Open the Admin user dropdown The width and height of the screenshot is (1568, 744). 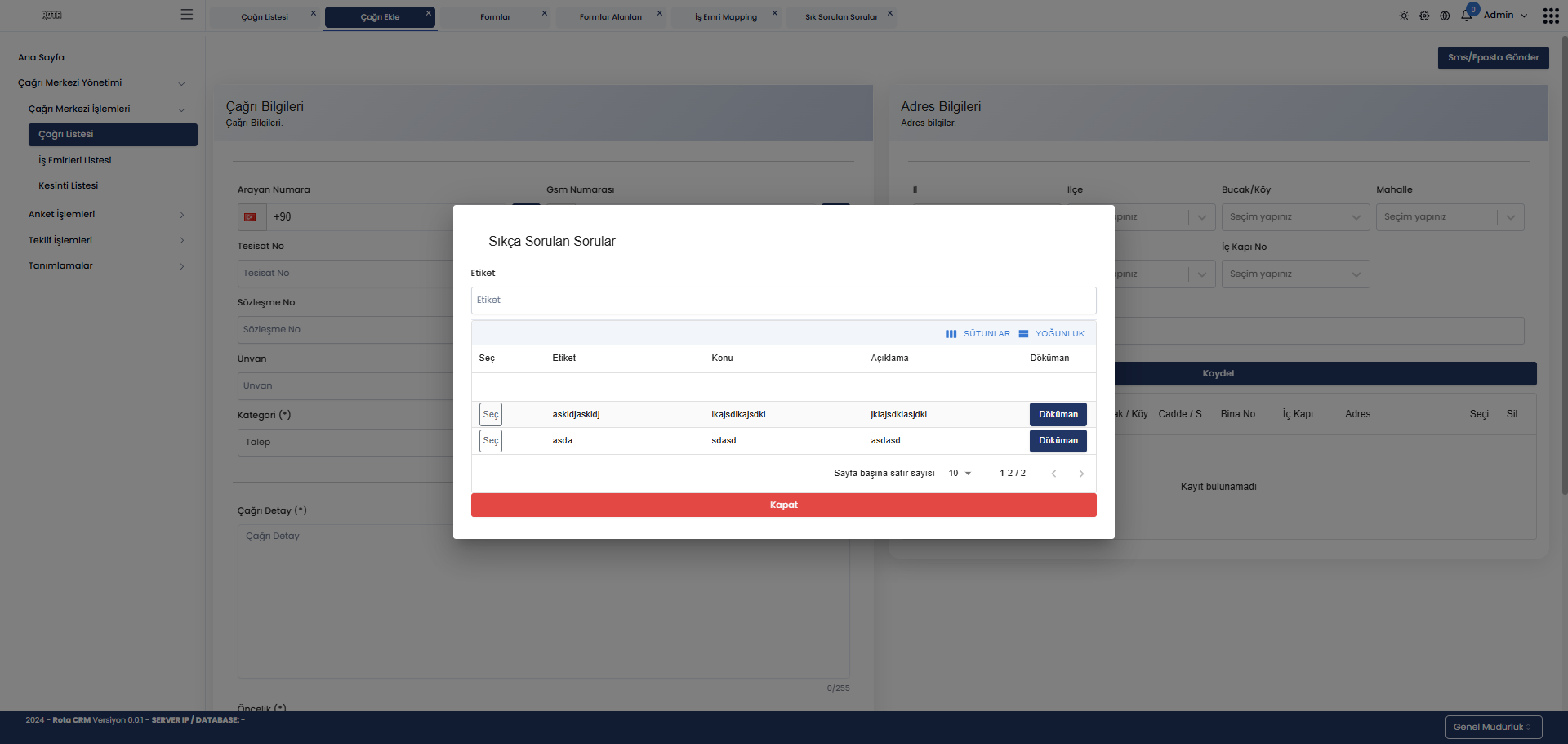(1505, 16)
